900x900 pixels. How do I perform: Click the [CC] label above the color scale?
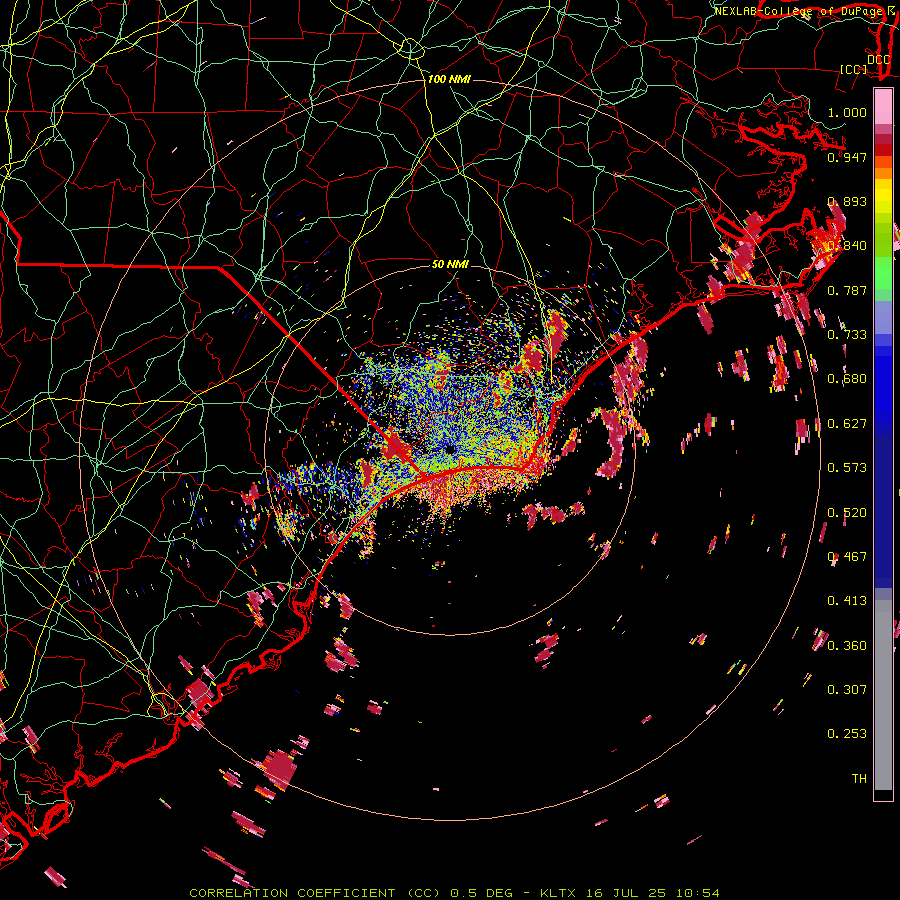854,69
